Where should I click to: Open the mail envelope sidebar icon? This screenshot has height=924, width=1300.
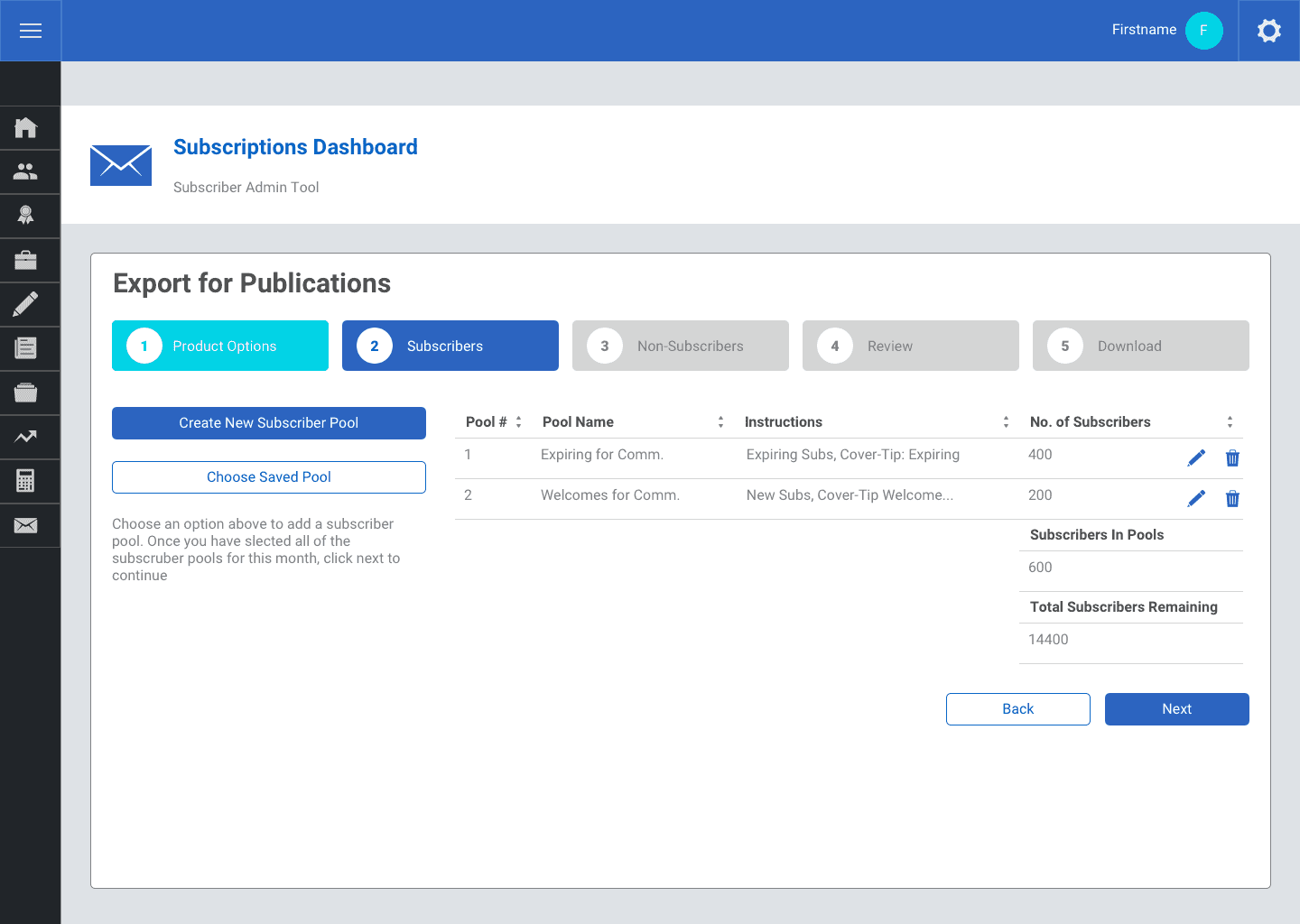pos(26,525)
